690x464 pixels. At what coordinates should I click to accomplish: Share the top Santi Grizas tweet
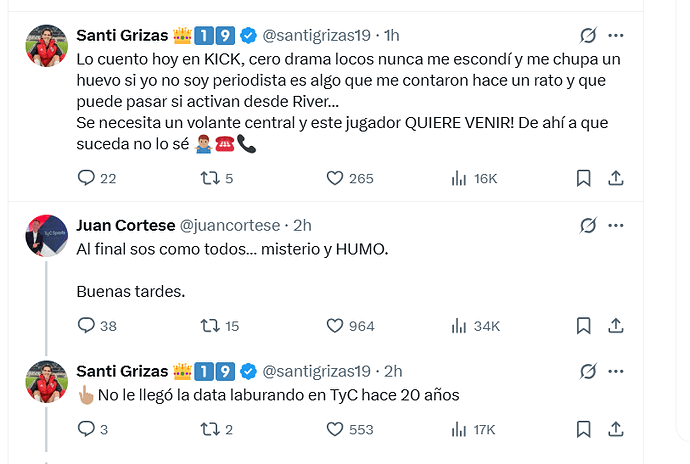[616, 178]
